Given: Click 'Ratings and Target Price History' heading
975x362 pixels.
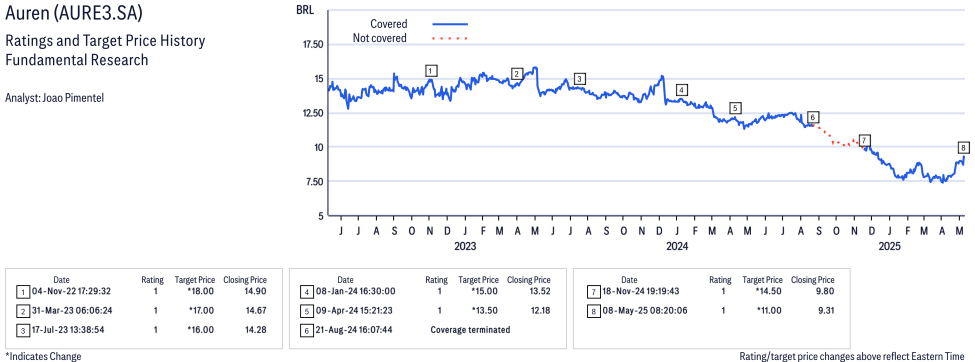Looking at the screenshot, I should [x=105, y=42].
